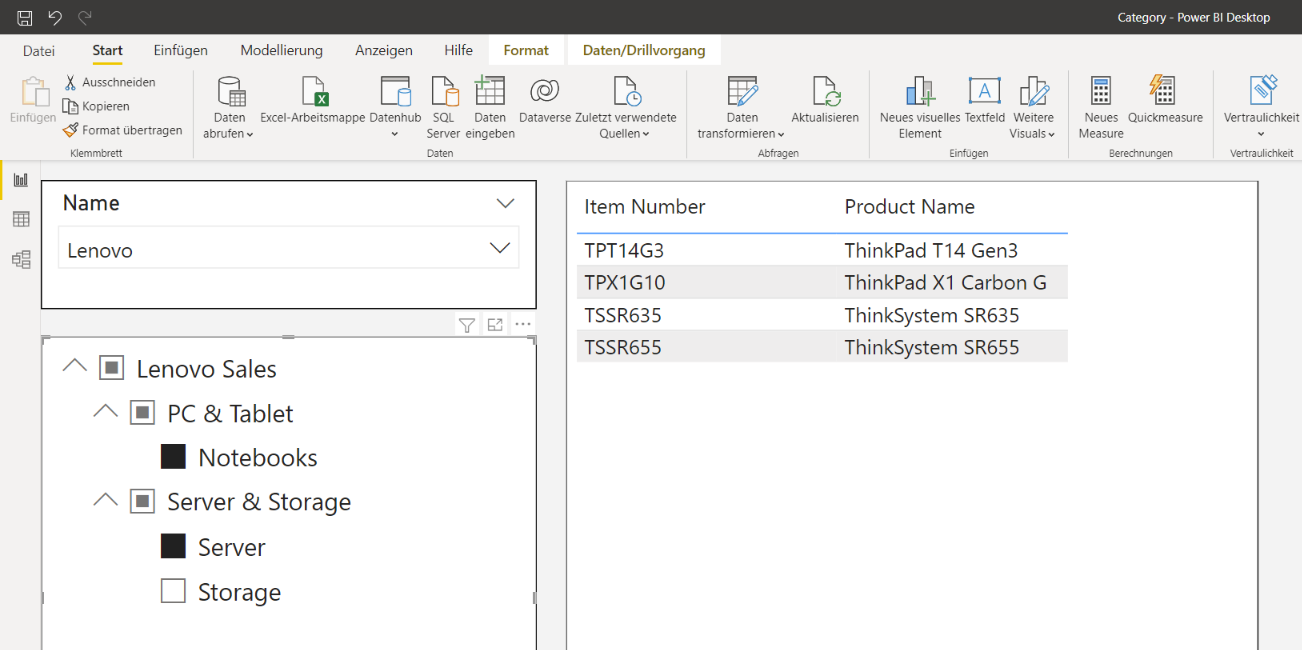1302x650 pixels.
Task: Check the Storage checkbox
Action: coord(173,592)
